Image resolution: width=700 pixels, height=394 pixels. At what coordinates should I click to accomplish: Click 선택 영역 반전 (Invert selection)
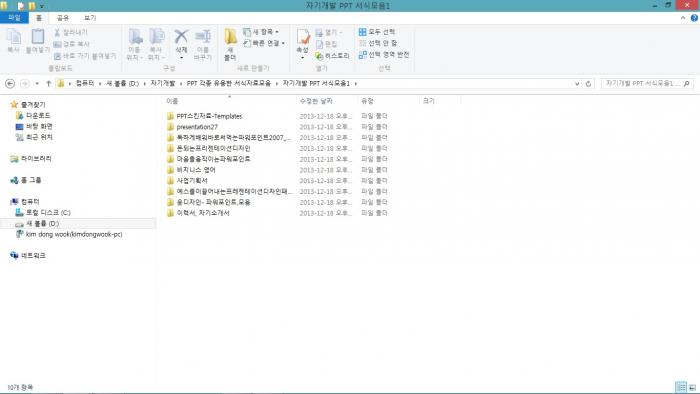tap(384, 54)
